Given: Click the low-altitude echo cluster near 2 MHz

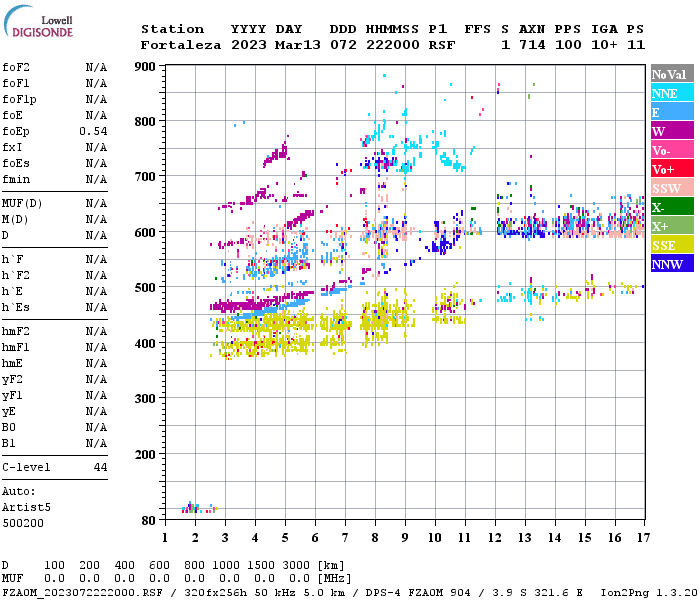Looking at the screenshot, I should pos(199,508).
